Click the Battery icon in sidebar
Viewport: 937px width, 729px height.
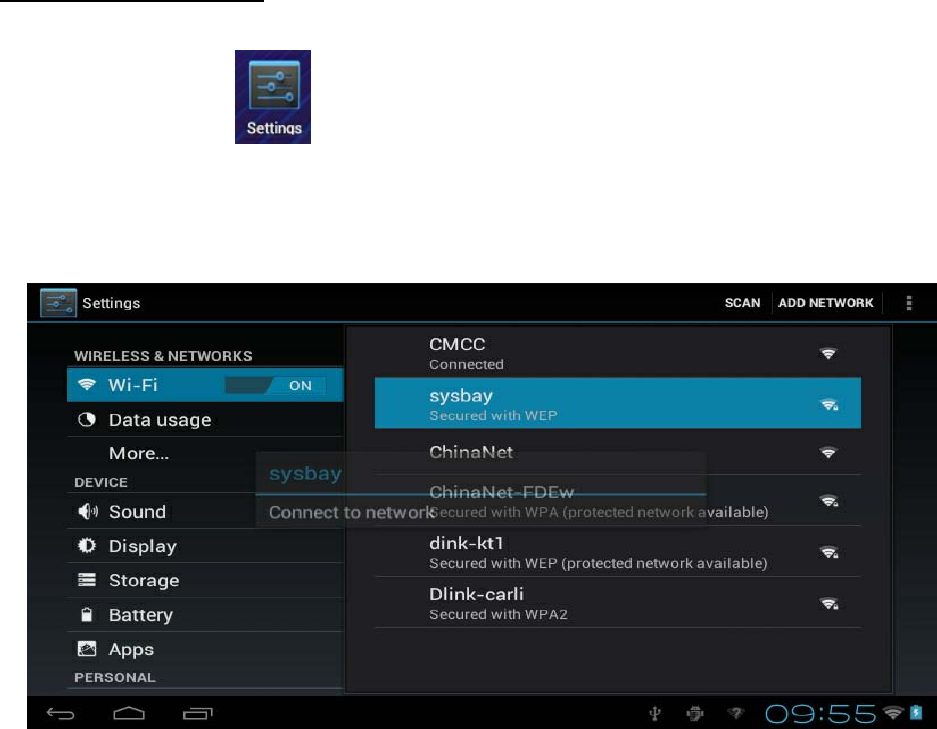point(87,614)
